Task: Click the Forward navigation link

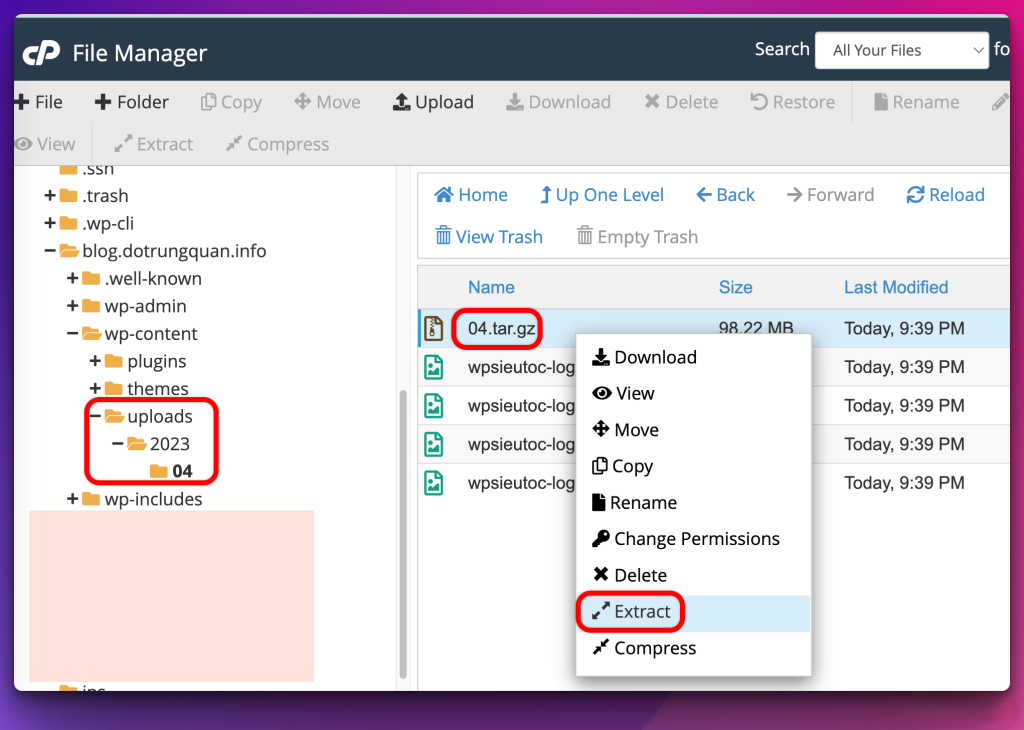Action: (x=830, y=194)
